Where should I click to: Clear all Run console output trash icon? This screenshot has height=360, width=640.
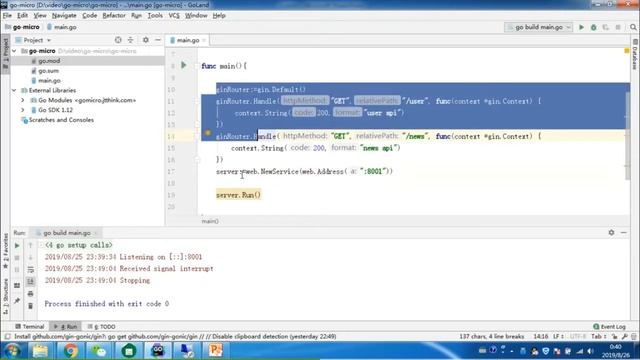(x=30, y=306)
